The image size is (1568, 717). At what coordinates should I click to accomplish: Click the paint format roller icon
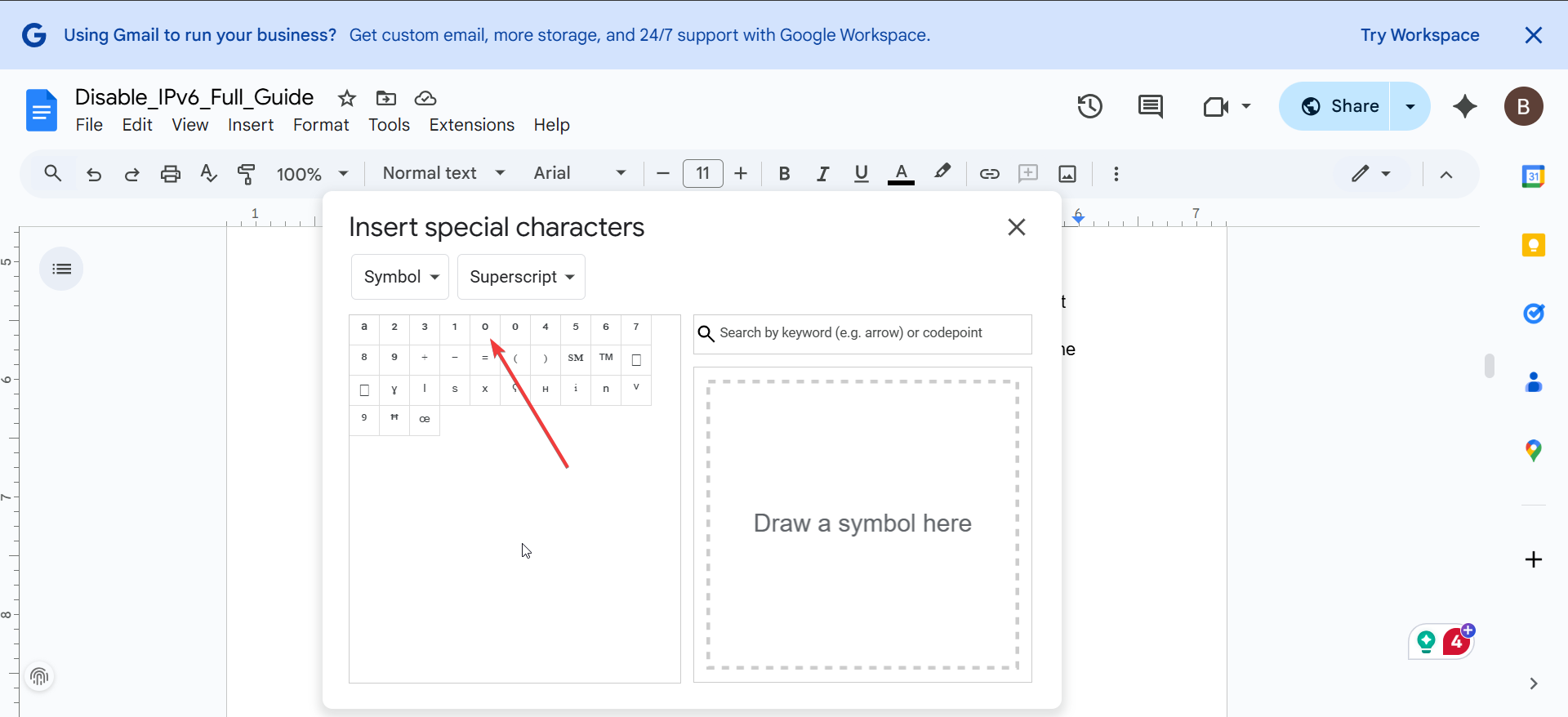[x=246, y=173]
